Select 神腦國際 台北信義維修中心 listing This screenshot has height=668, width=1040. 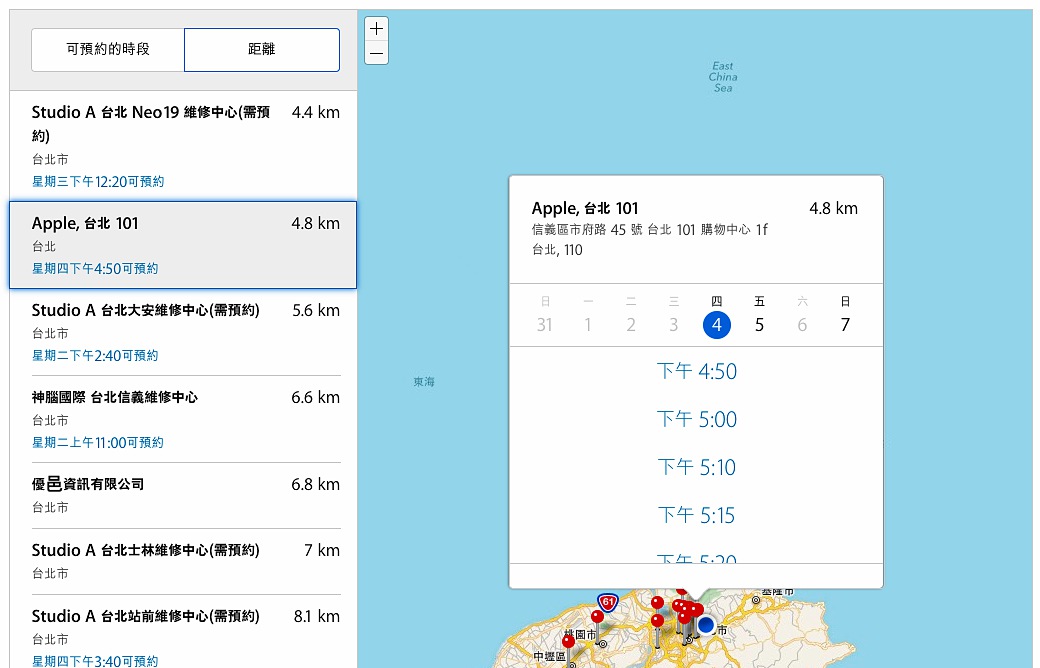tap(183, 419)
